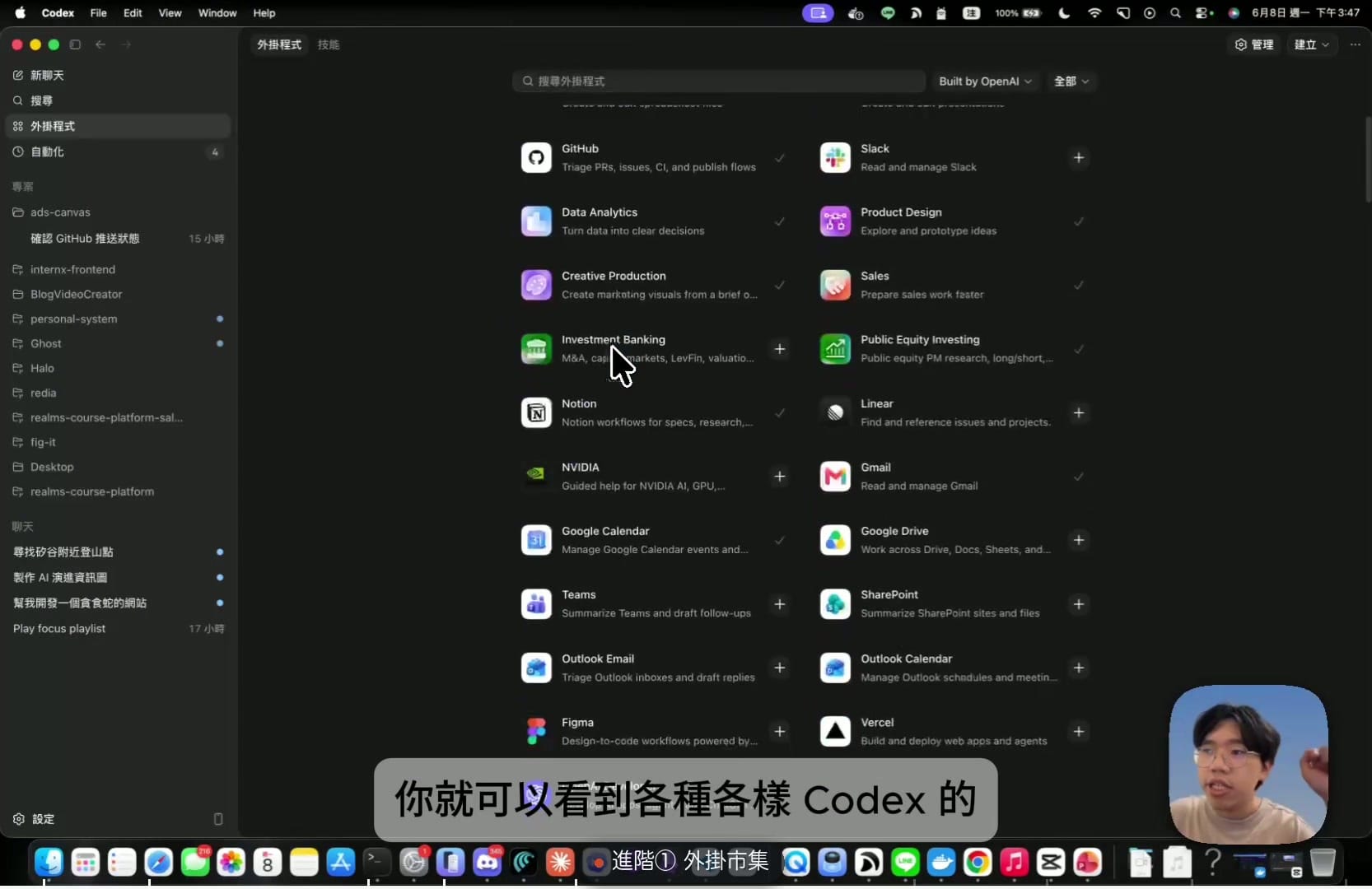Viewport: 1372px width, 889px height.
Task: Click the Gmail installed checkmark
Action: click(x=1079, y=477)
